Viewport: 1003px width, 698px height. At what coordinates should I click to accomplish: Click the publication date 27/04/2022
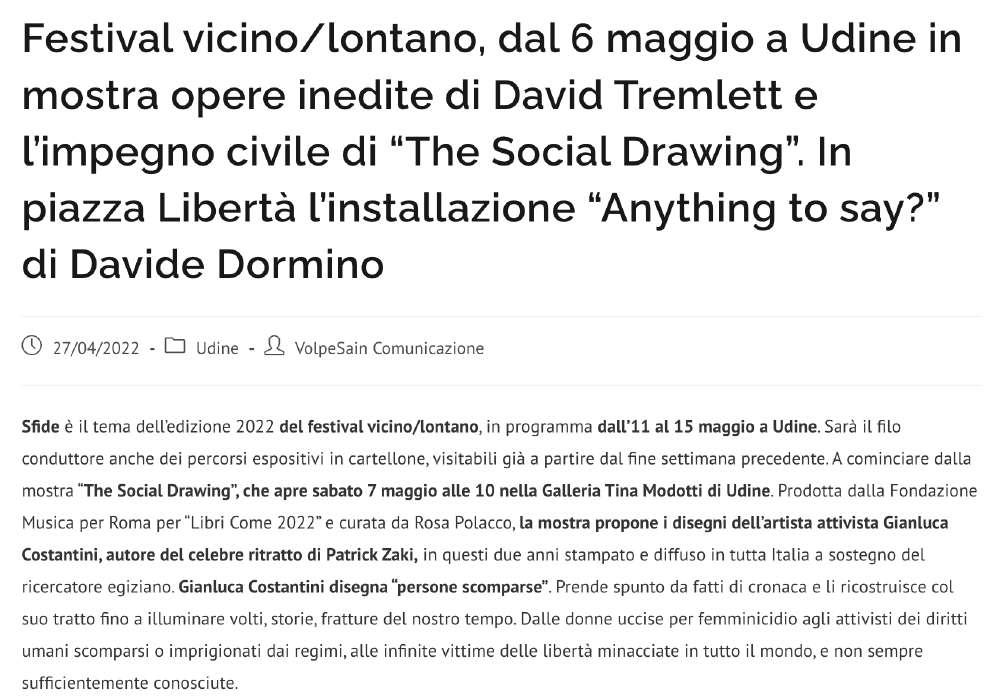pyautogui.click(x=96, y=348)
